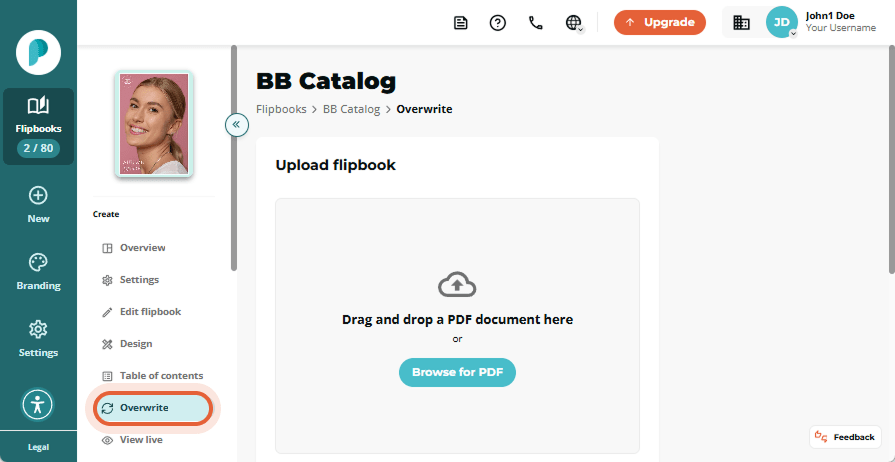
Task: Click the company building icon
Action: tap(741, 22)
